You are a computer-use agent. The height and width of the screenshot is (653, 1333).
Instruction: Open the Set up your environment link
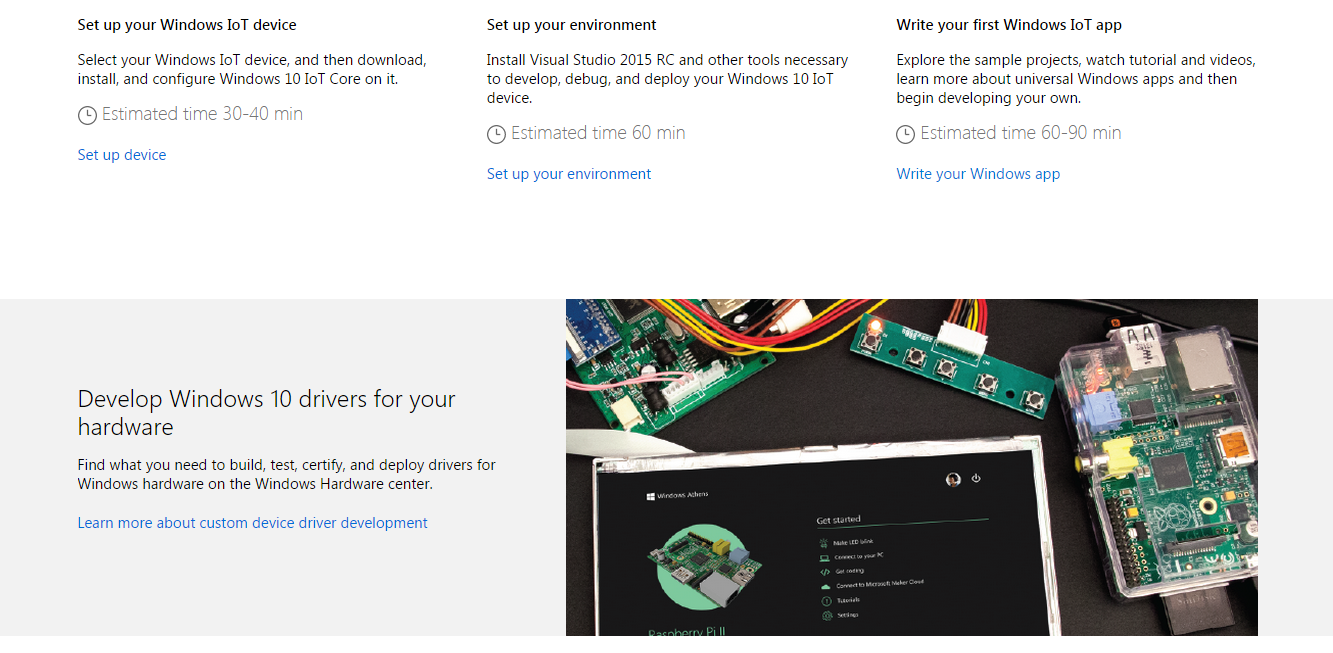click(x=568, y=173)
